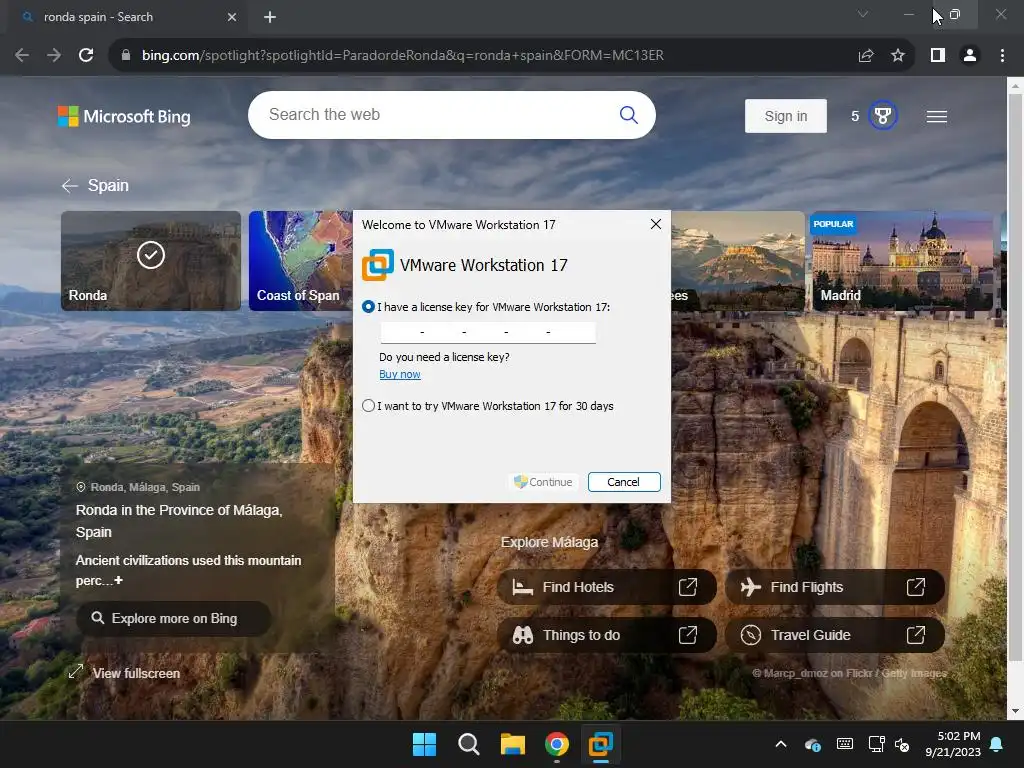Open the Madrid thumbnail card
This screenshot has width=1024, height=768.
pos(901,261)
